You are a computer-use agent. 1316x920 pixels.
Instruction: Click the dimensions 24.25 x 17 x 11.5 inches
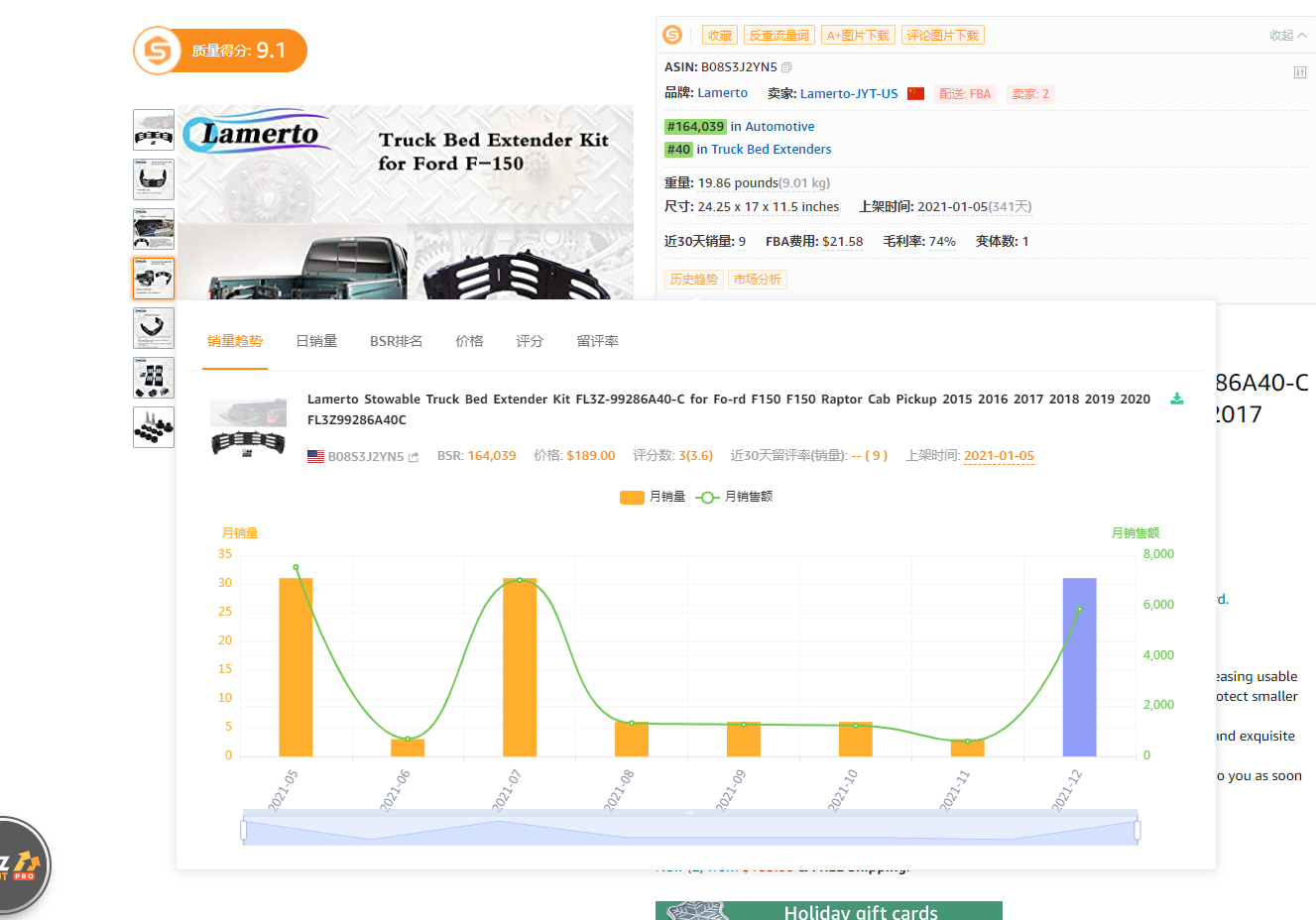768,207
